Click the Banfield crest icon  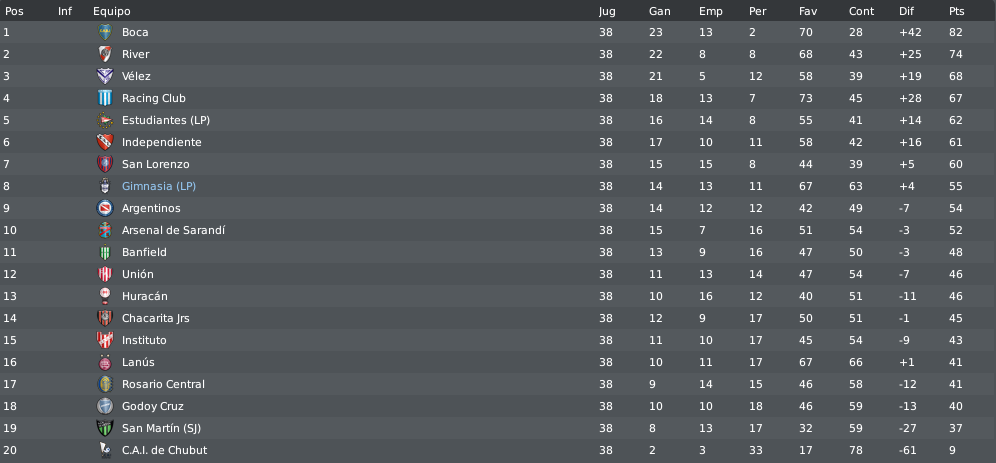tap(105, 252)
